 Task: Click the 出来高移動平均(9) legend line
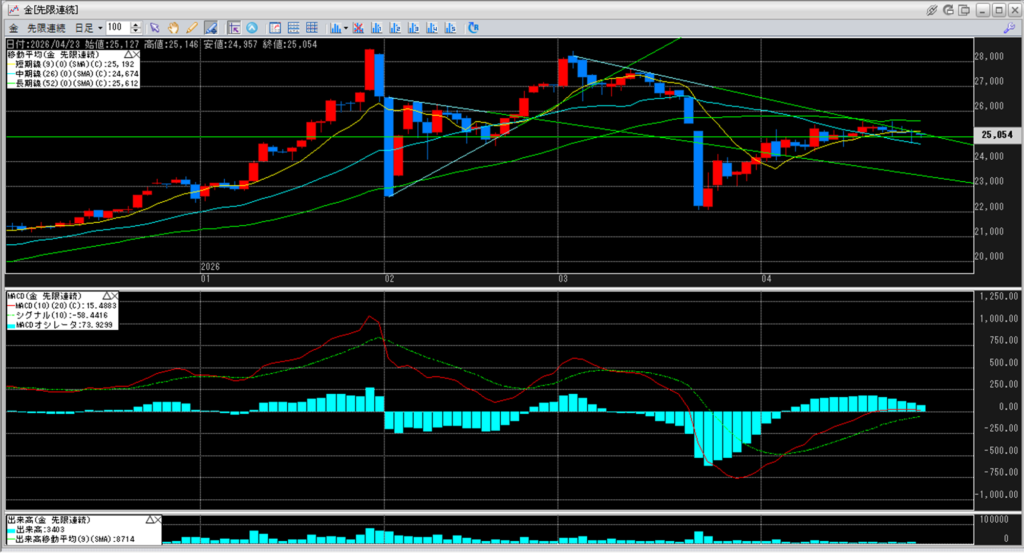[x=72, y=539]
